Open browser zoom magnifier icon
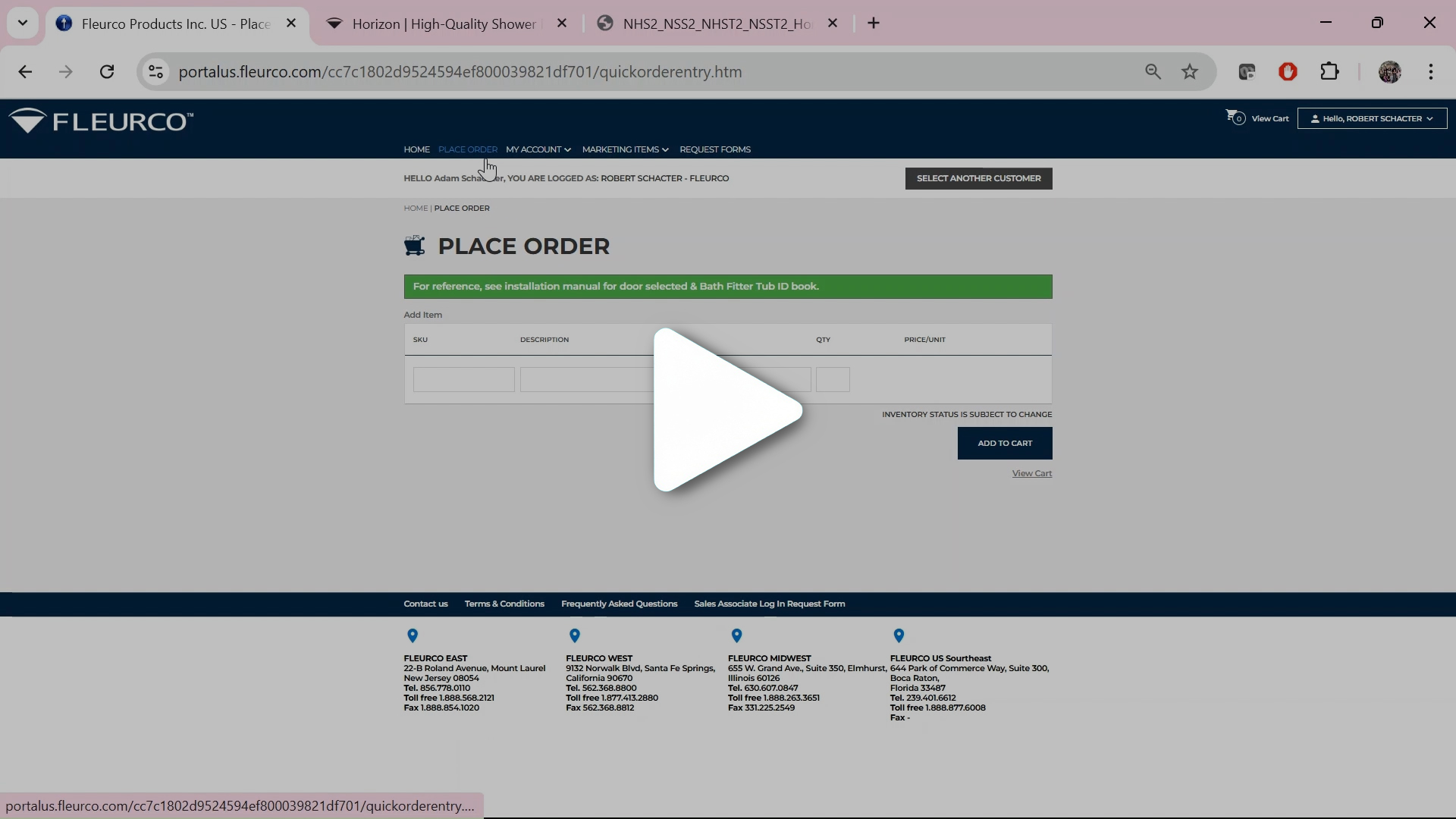 coord(1153,72)
